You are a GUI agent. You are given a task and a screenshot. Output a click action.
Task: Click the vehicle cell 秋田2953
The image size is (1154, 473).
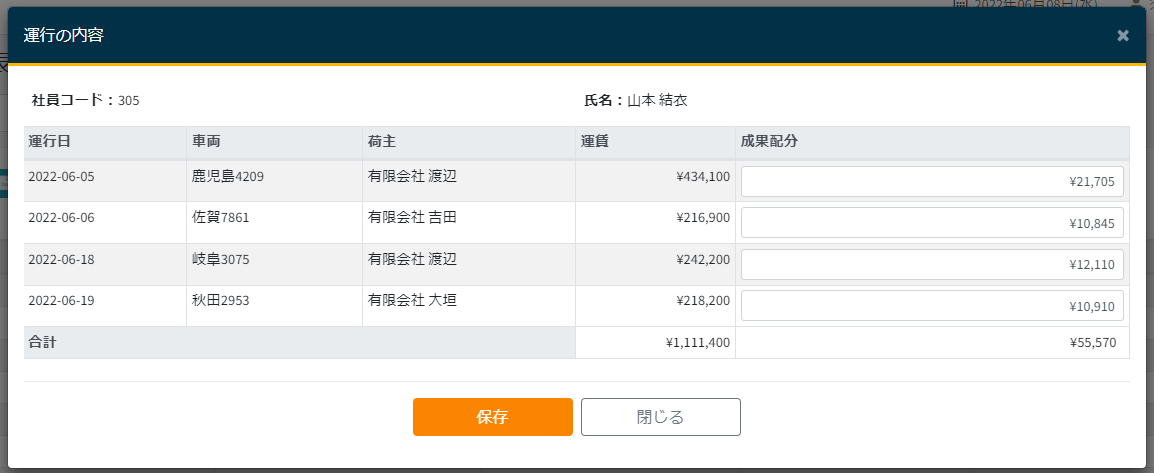click(x=221, y=300)
